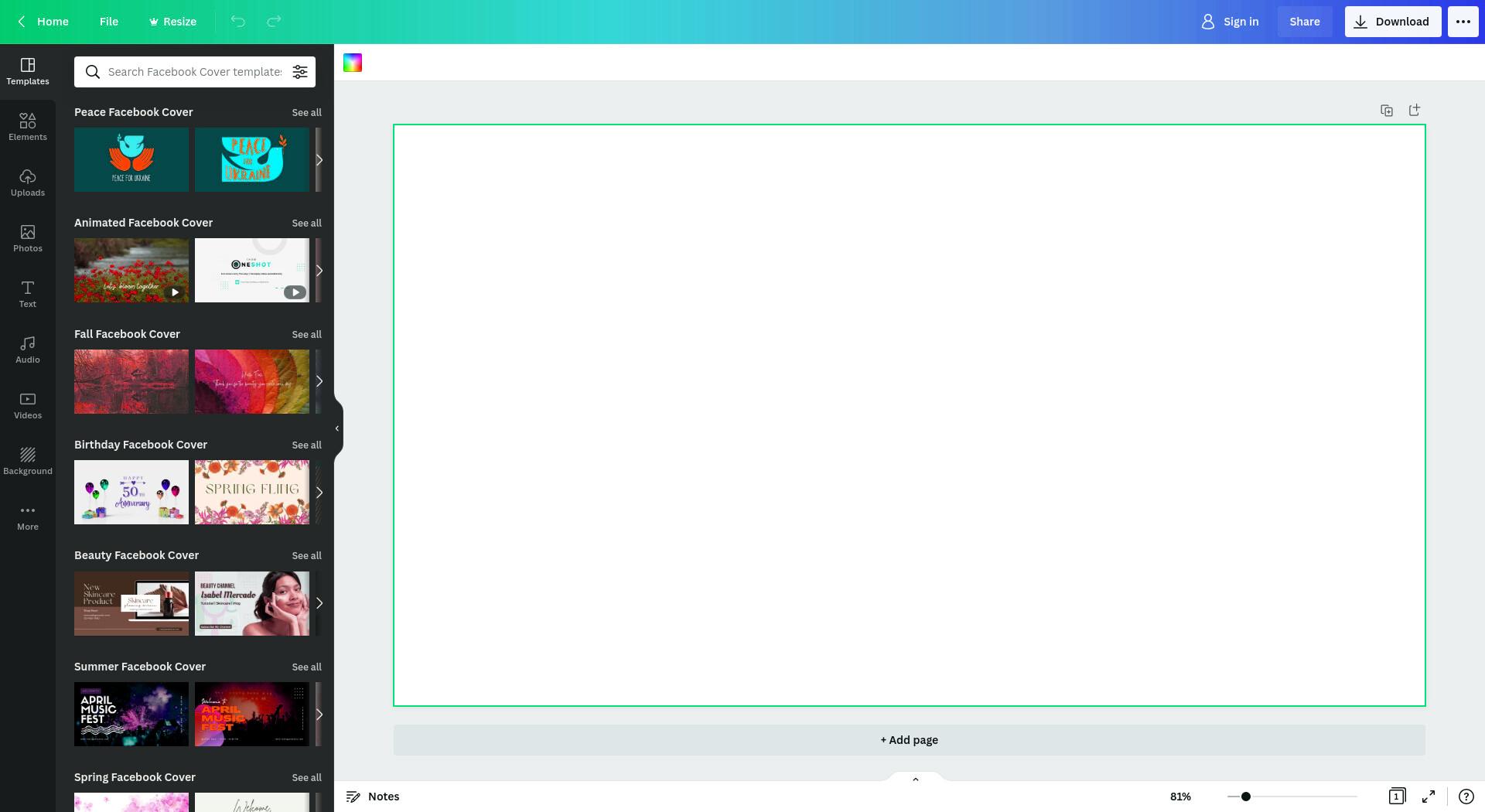Open the Templates sidebar tab

click(28, 72)
